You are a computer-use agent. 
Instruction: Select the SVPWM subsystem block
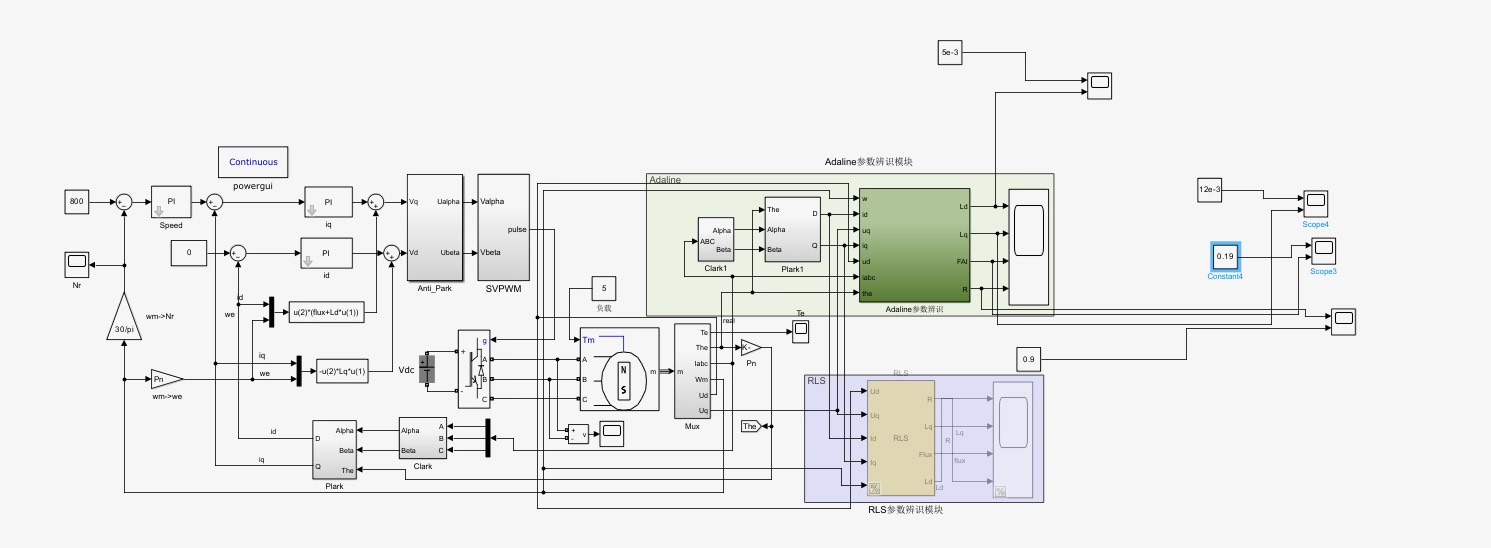(x=502, y=227)
